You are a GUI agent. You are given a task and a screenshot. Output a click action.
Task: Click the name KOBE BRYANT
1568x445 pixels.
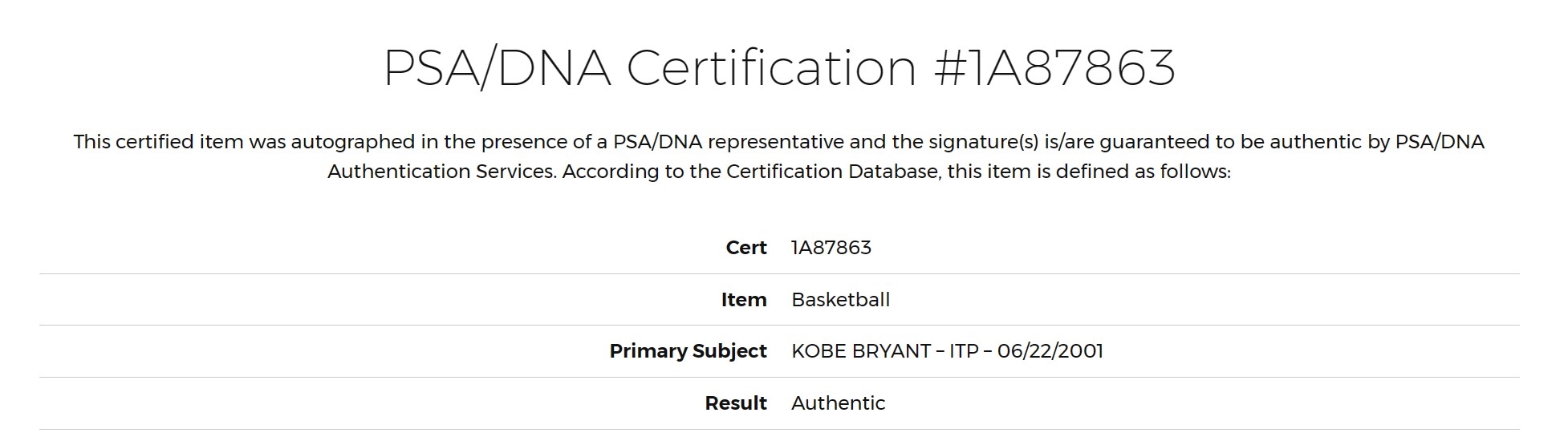click(x=861, y=351)
